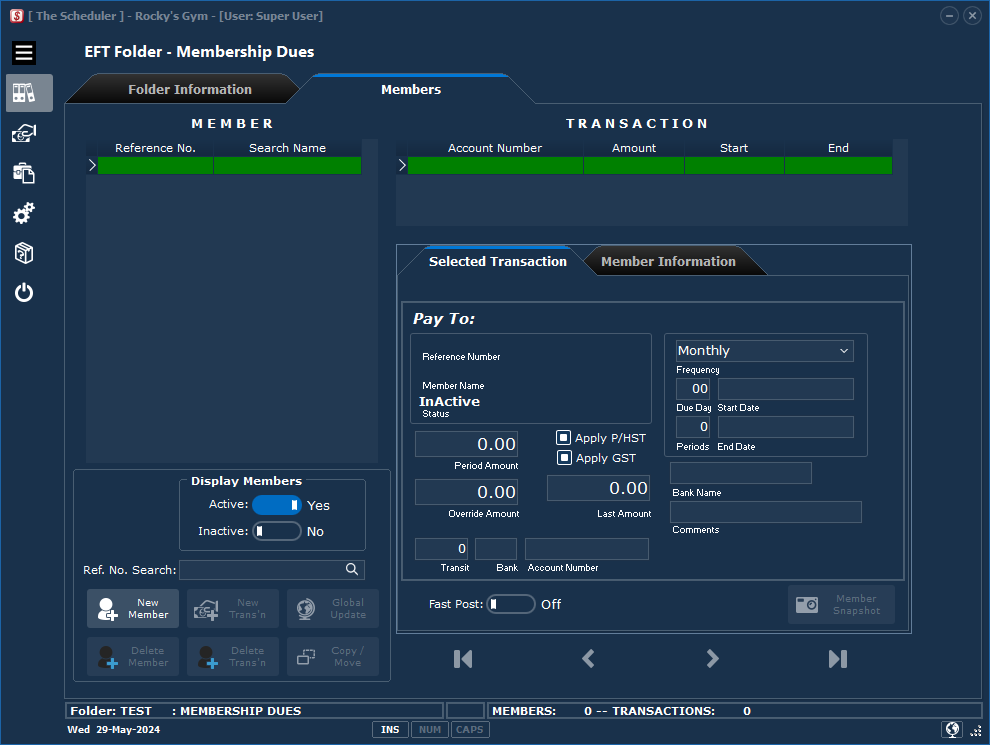Close the Scheduler window

(972, 16)
